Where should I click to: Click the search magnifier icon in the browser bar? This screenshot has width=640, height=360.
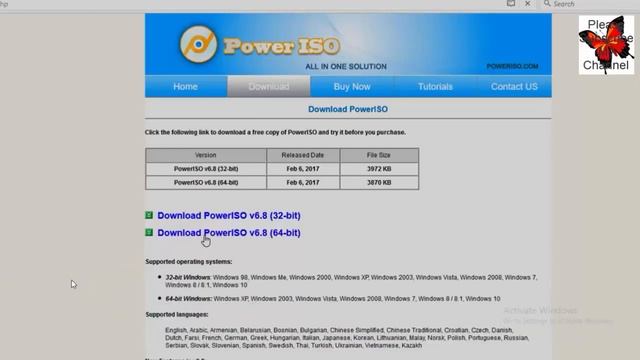click(x=547, y=4)
